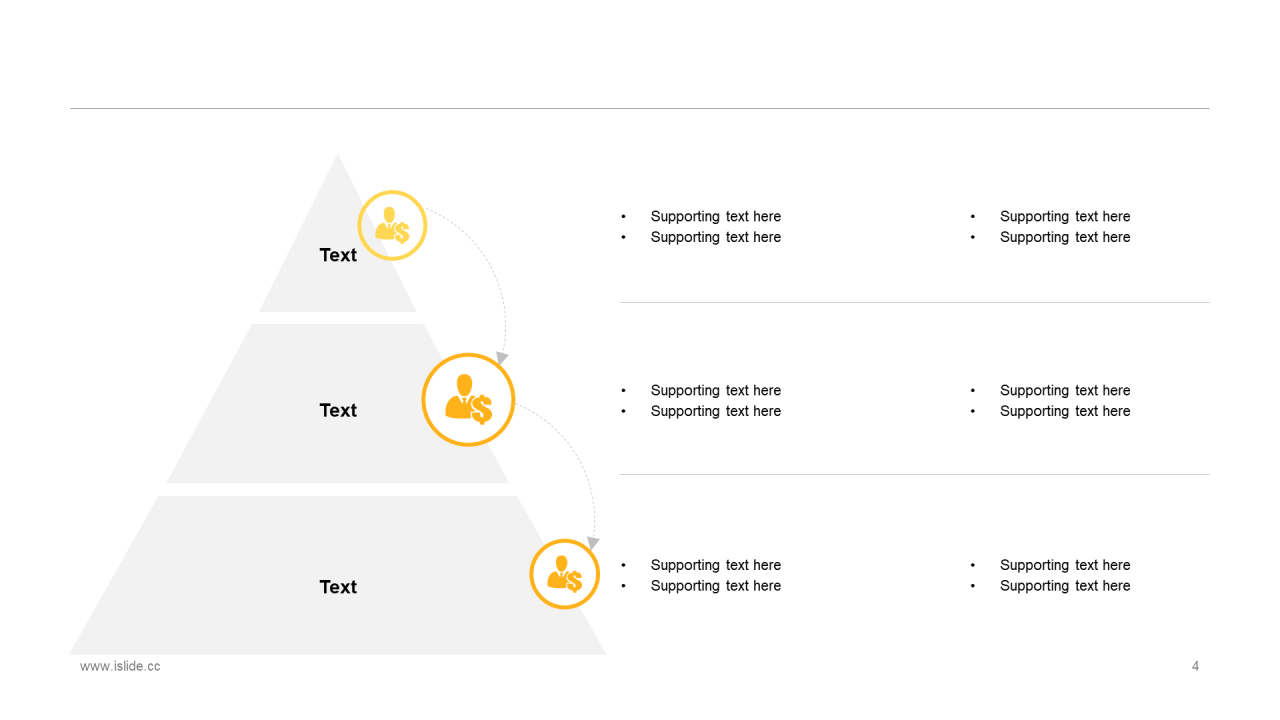Click the second supporting text line in the top-right group

pyautogui.click(x=1064, y=237)
